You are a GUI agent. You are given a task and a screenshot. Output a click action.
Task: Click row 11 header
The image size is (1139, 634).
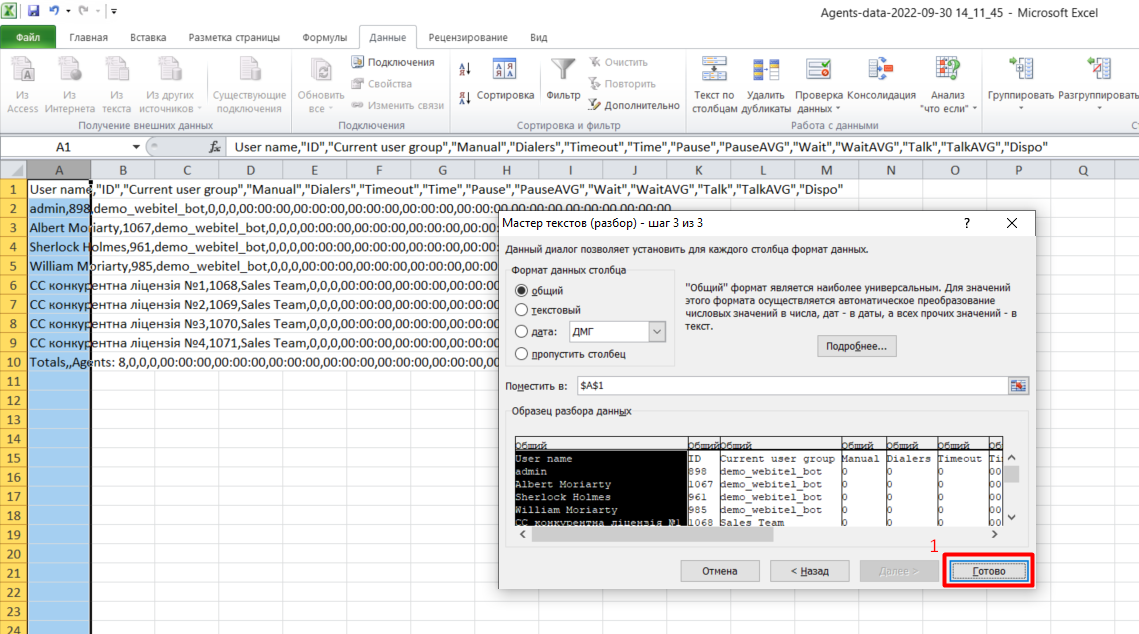pyautogui.click(x=13, y=381)
